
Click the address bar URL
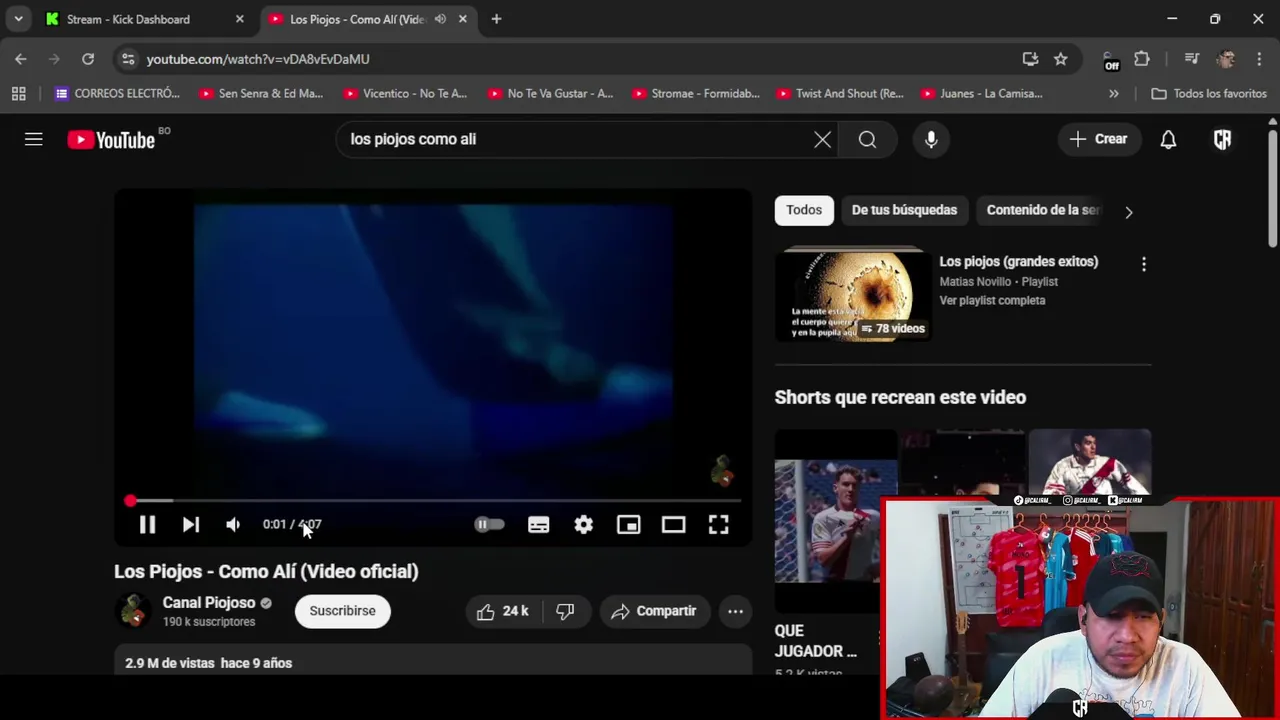pyautogui.click(x=258, y=60)
